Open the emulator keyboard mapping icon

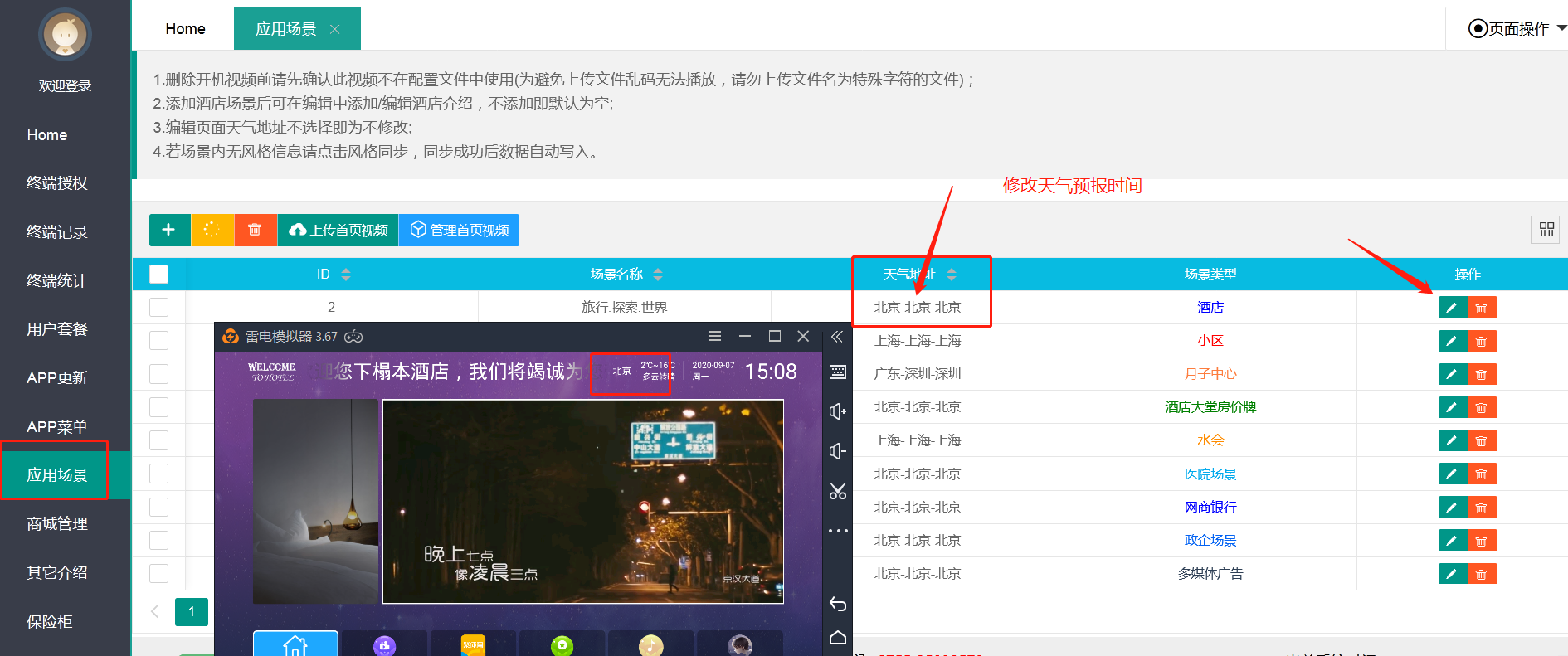838,372
